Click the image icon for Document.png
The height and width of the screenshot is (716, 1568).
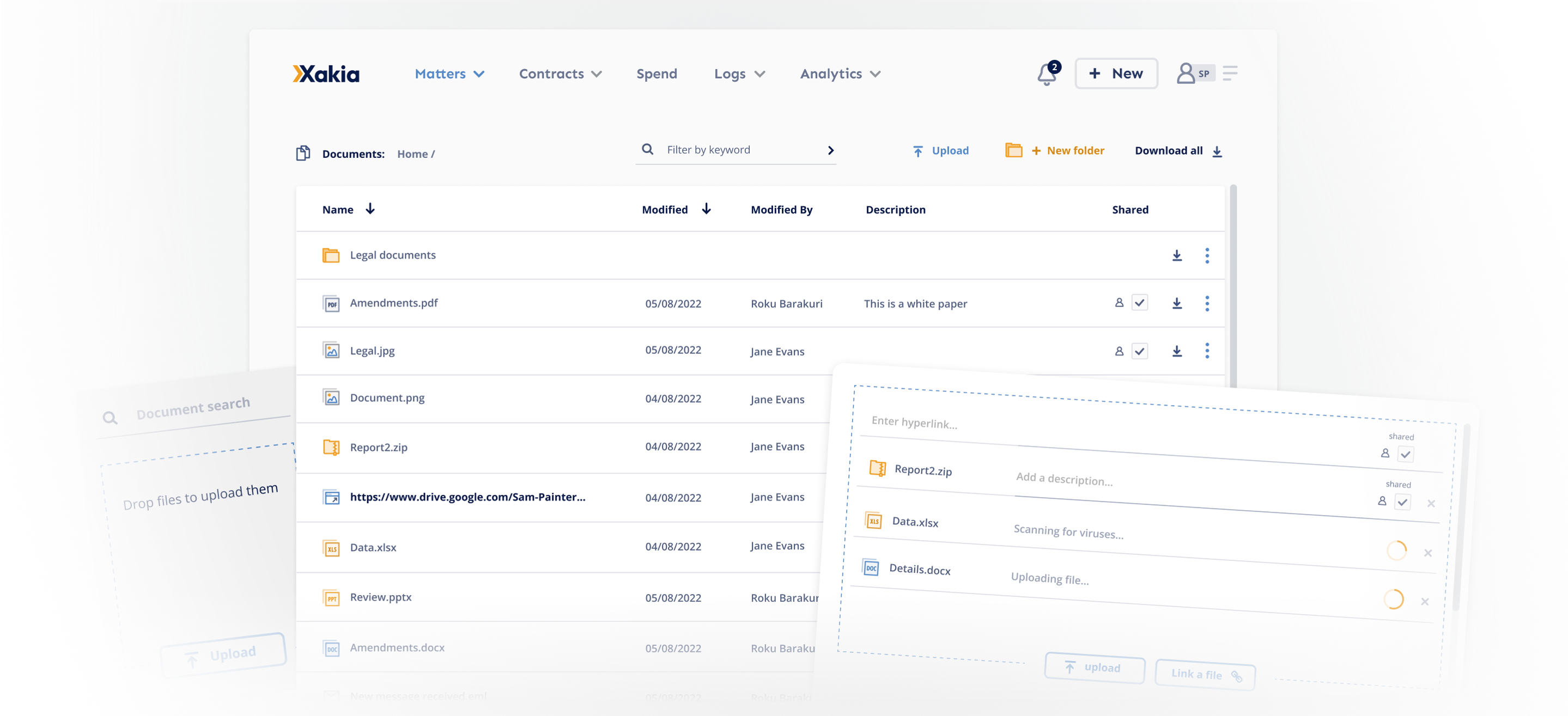pyautogui.click(x=331, y=398)
